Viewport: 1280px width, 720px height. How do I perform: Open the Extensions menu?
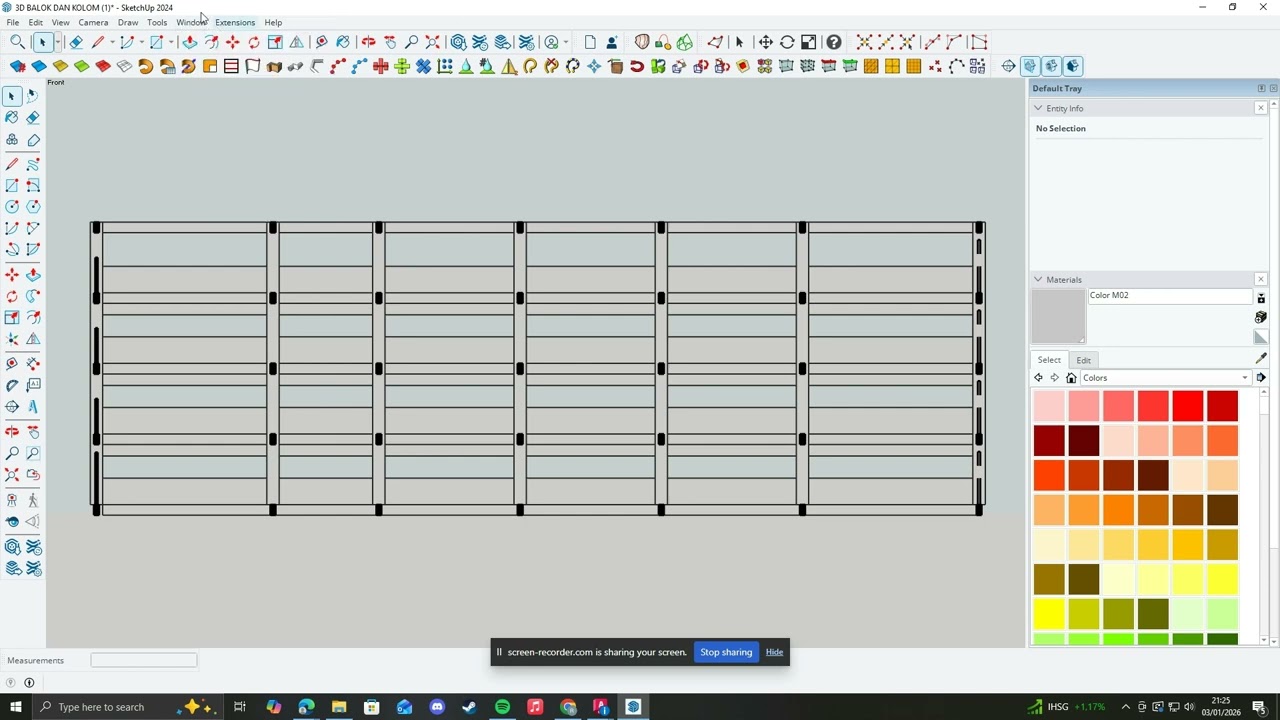coord(235,22)
